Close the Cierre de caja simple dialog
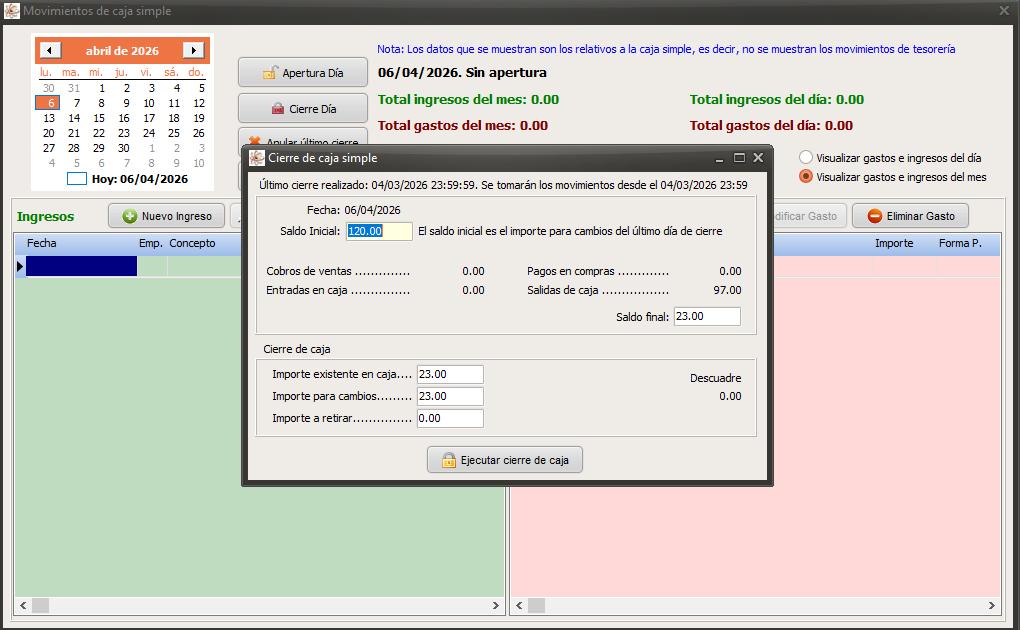The width and height of the screenshot is (1020, 630). click(758, 158)
